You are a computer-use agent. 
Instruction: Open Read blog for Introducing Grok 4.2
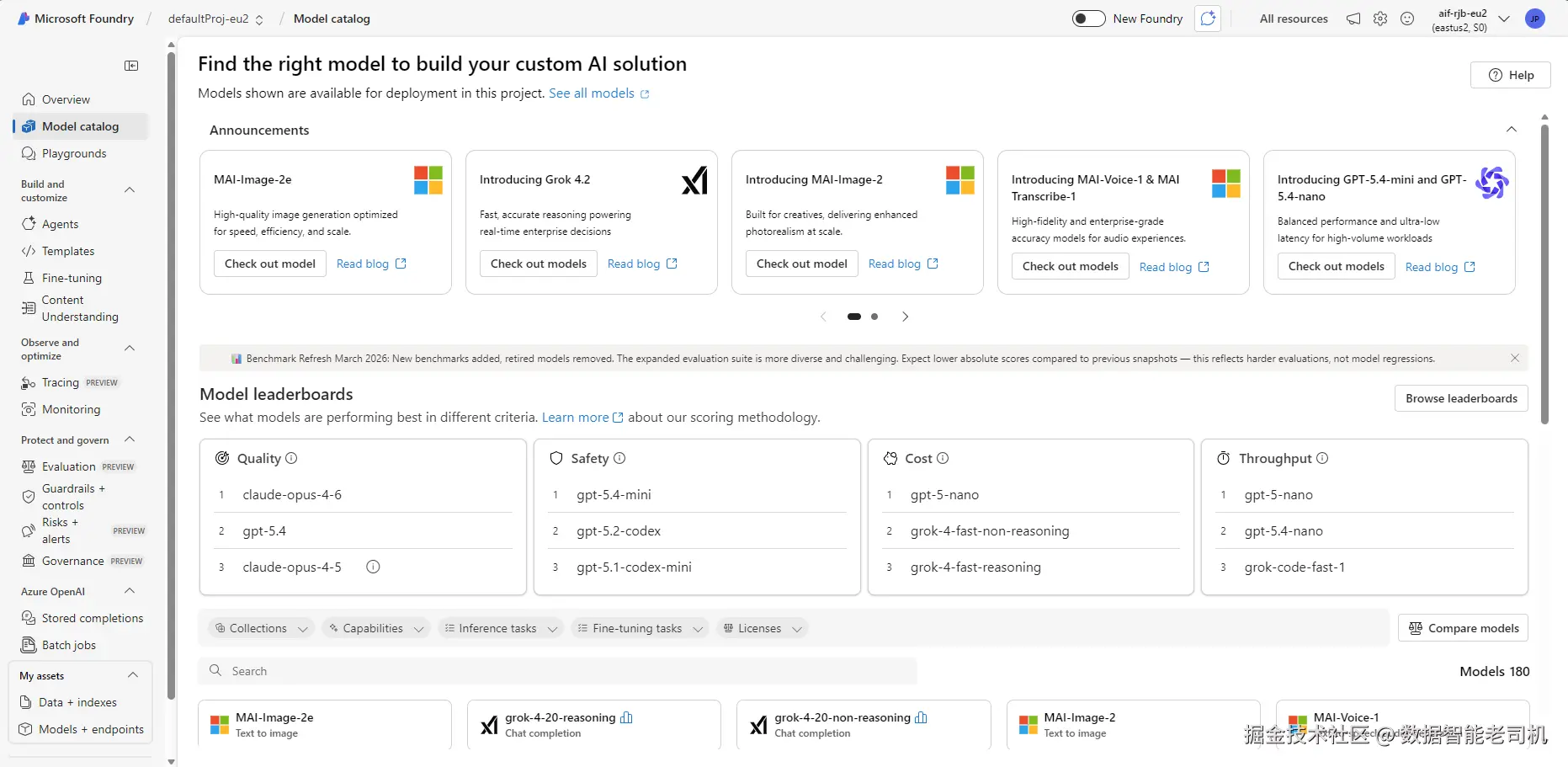click(642, 264)
